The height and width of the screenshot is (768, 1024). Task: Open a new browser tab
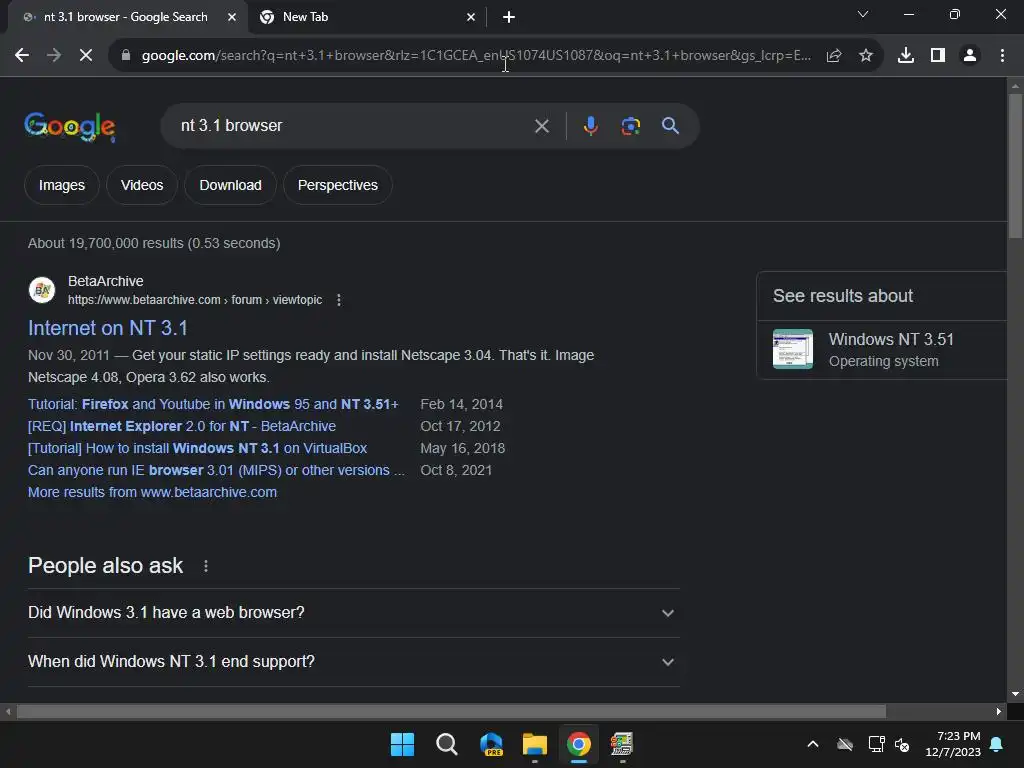click(509, 17)
